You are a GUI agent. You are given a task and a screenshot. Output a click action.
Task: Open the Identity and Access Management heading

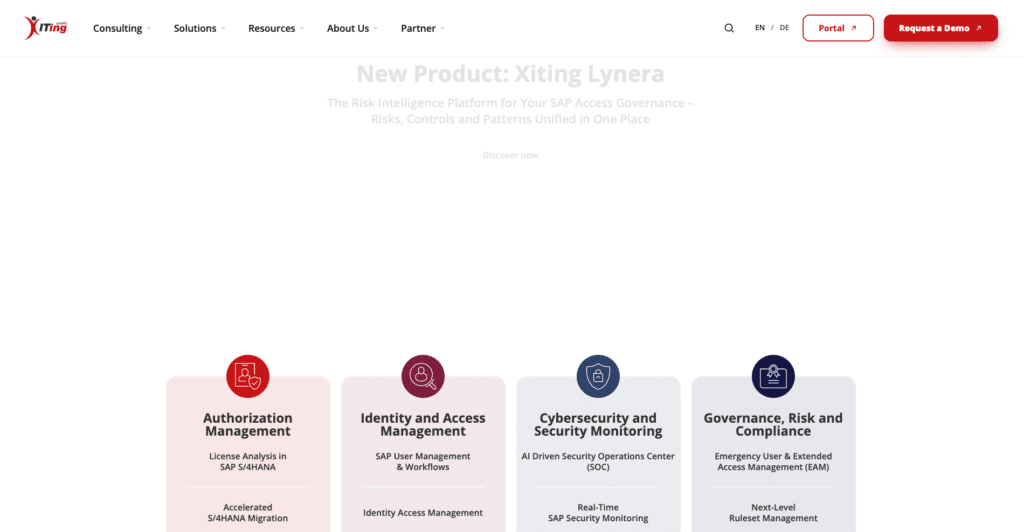[423, 424]
